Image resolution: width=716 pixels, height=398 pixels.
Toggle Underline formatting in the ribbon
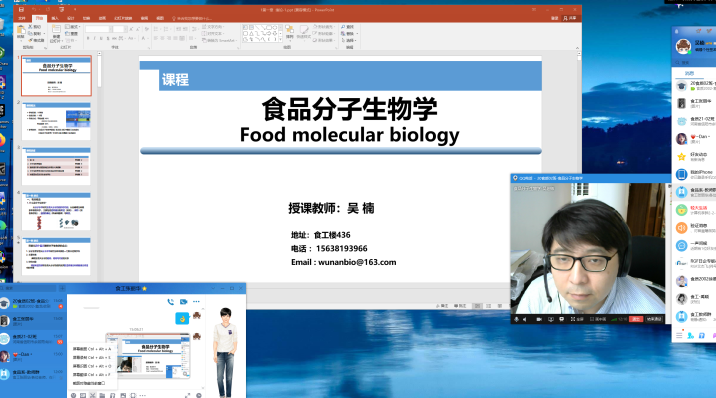(x=101, y=38)
